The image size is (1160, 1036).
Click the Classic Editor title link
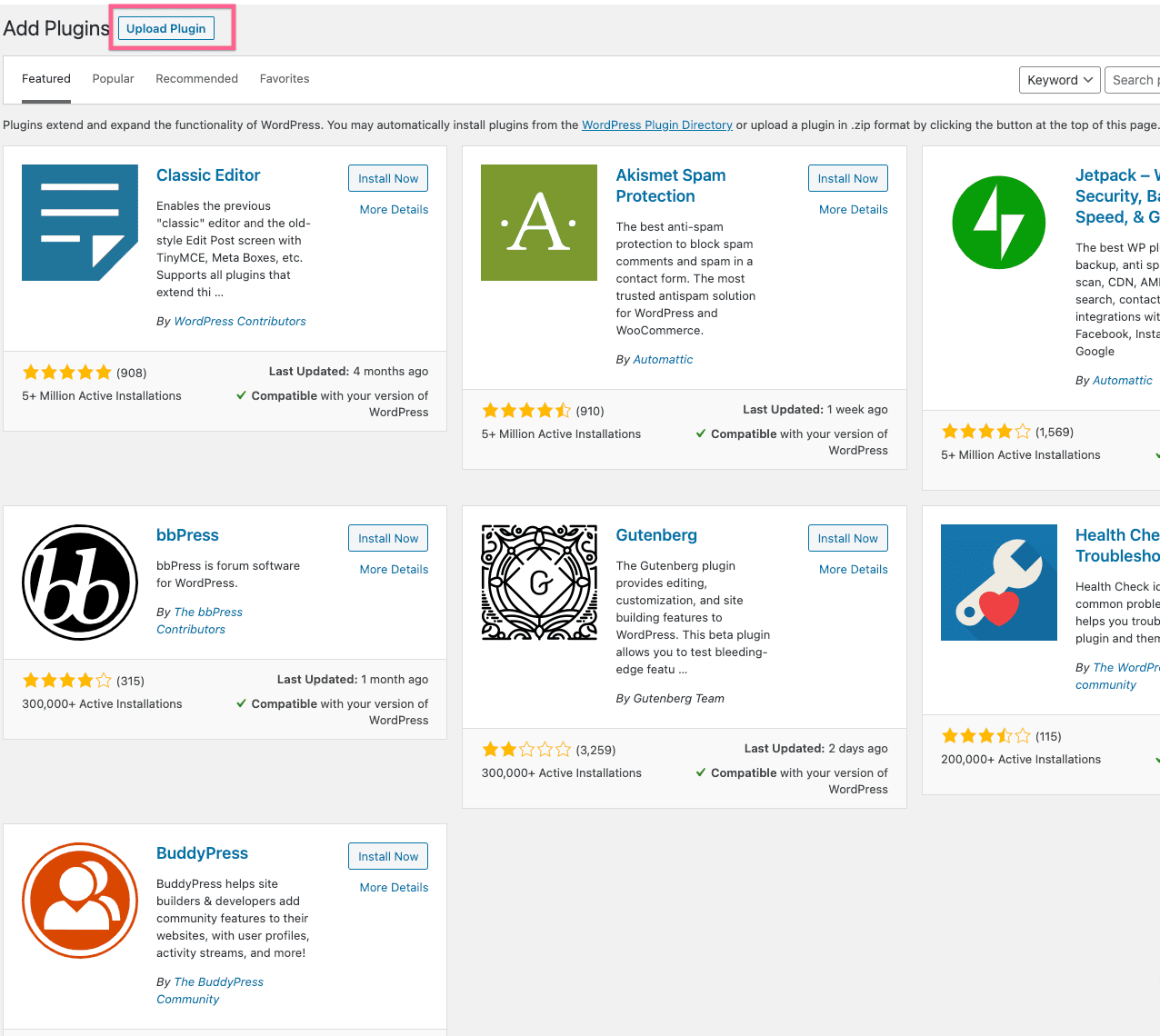(208, 175)
